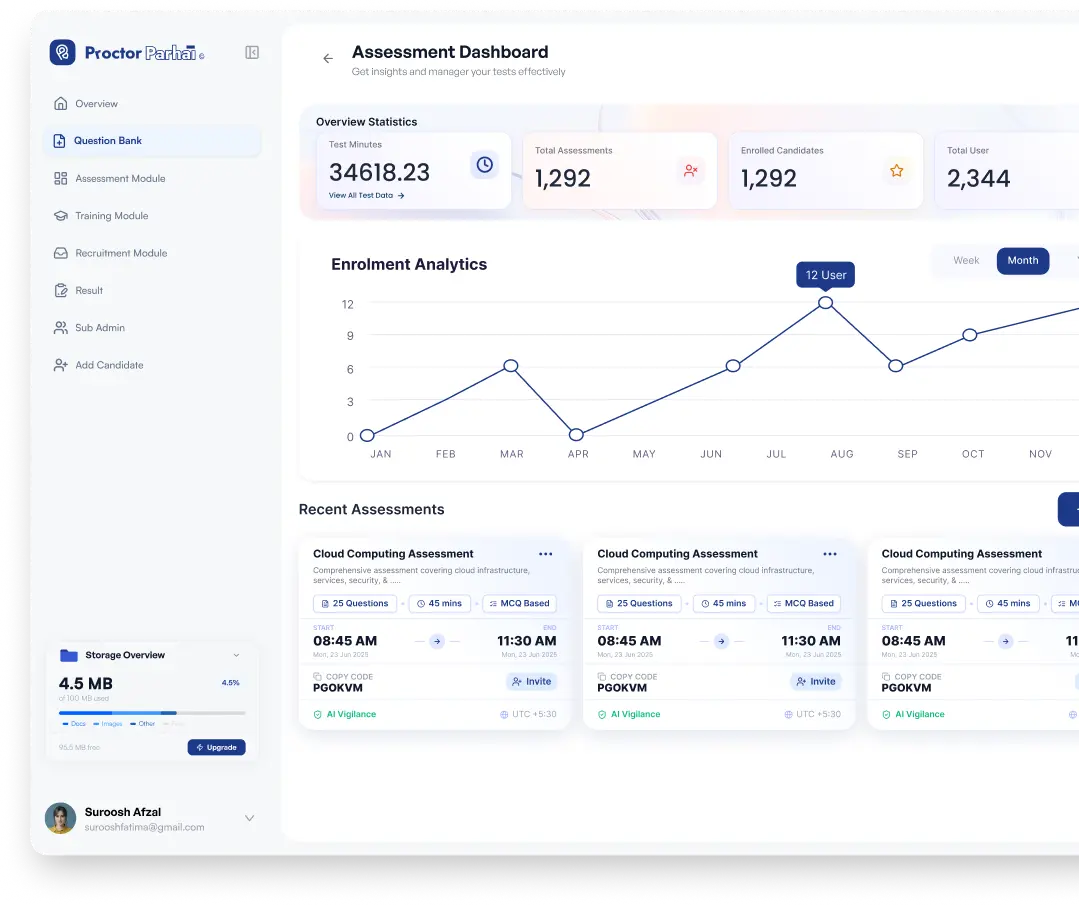This screenshot has width=1079, height=906.
Task: Click the surooshfatima@gmail.com email text
Action: tap(145, 828)
